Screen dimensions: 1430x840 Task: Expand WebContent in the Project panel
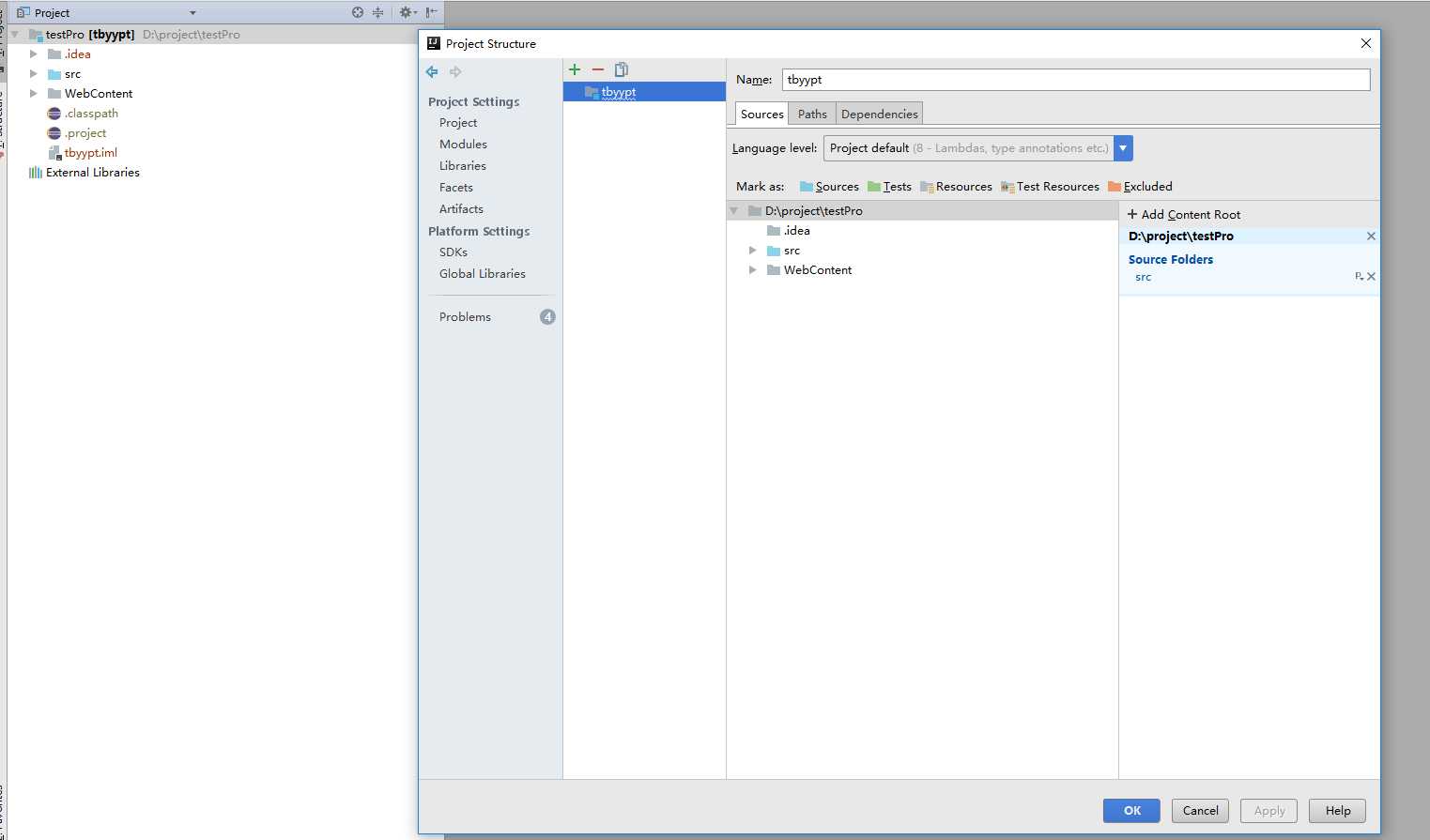[x=34, y=94]
